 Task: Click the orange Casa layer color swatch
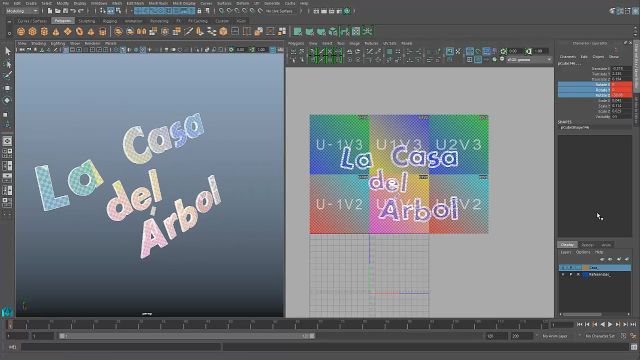pyautogui.click(x=586, y=268)
